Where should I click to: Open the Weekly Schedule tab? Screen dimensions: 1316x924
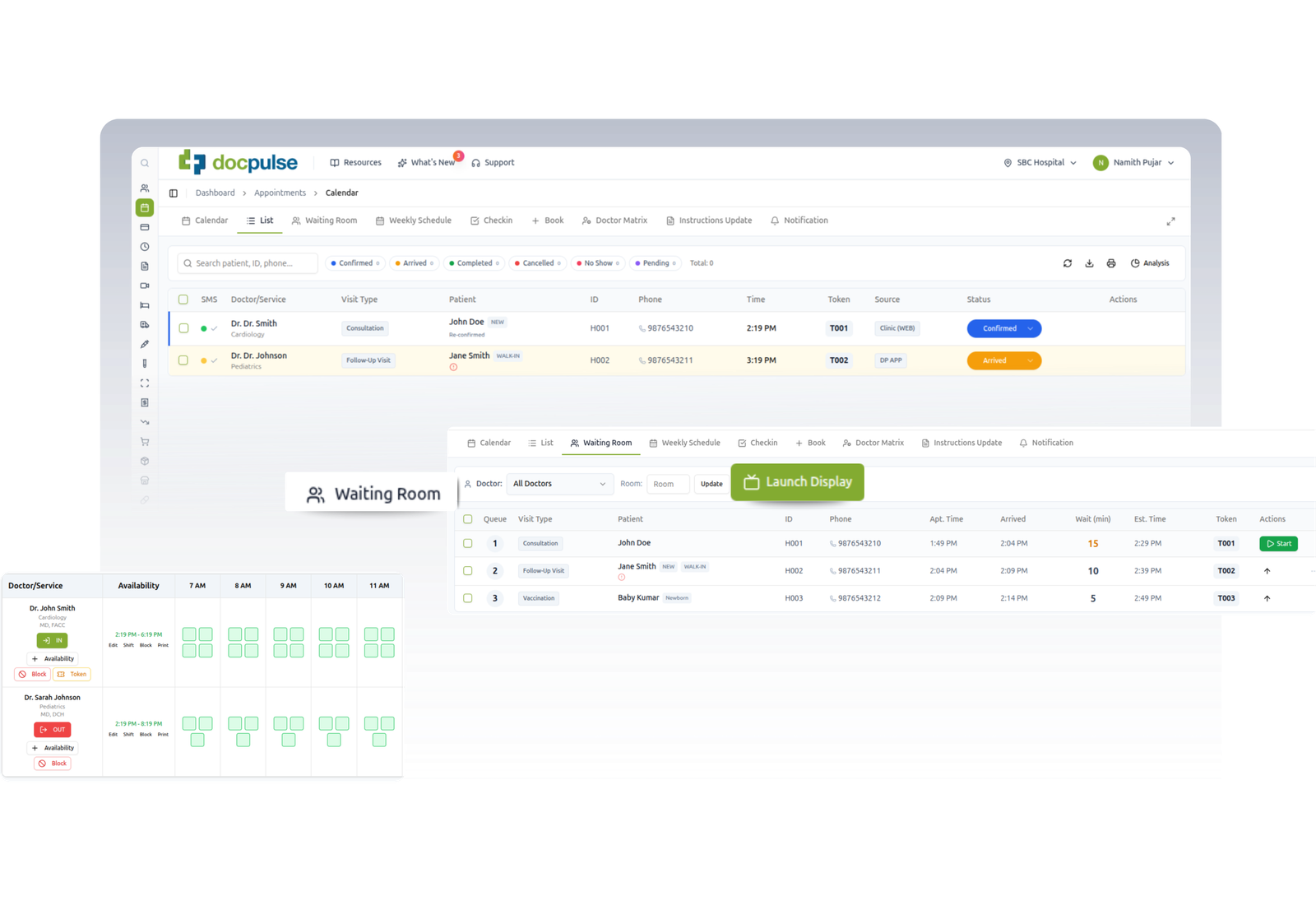tap(414, 220)
